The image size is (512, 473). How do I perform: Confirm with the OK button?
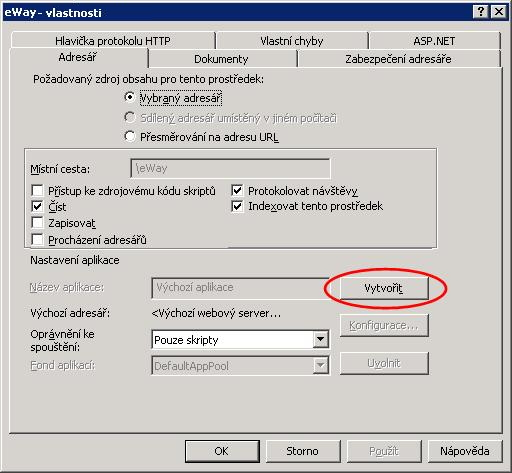[x=222, y=451]
